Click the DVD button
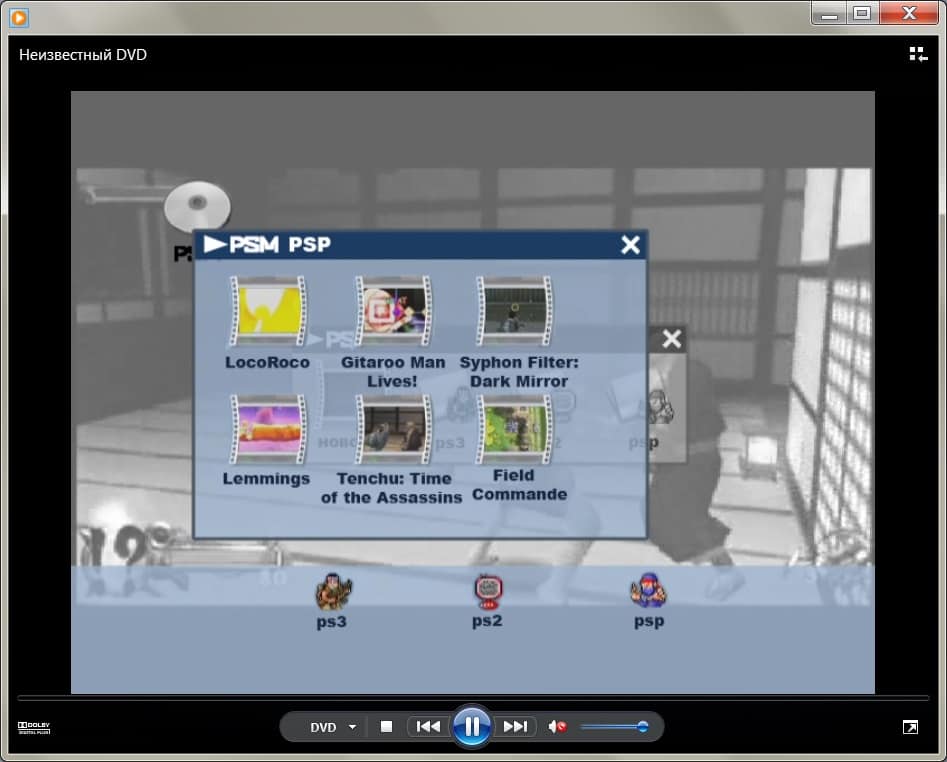Viewport: 947px width, 762px height. coord(323,727)
